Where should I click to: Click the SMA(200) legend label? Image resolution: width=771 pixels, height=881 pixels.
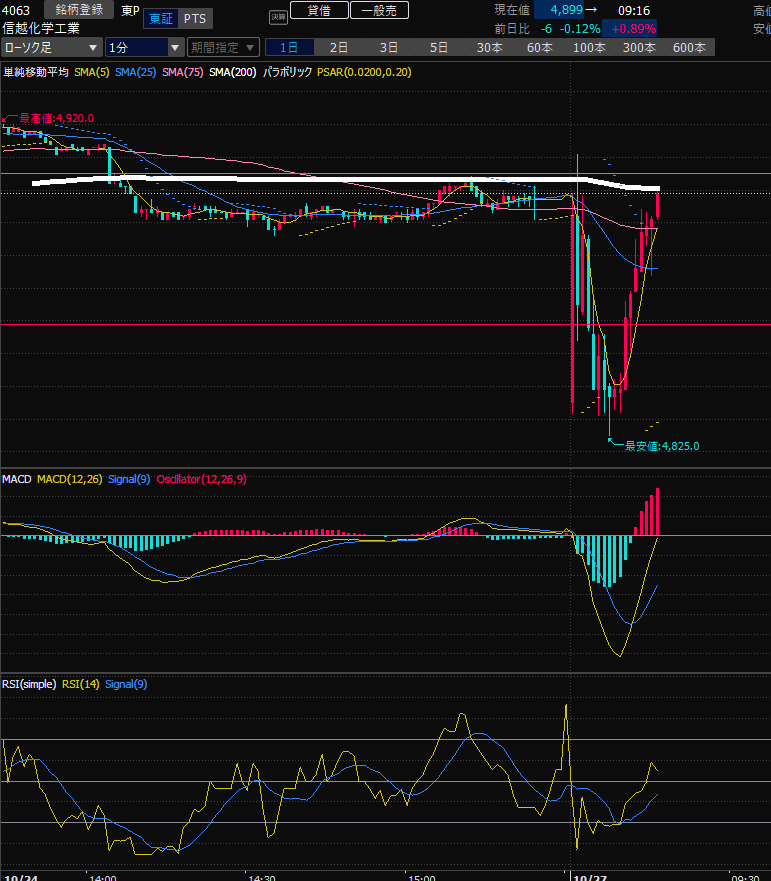(232, 72)
